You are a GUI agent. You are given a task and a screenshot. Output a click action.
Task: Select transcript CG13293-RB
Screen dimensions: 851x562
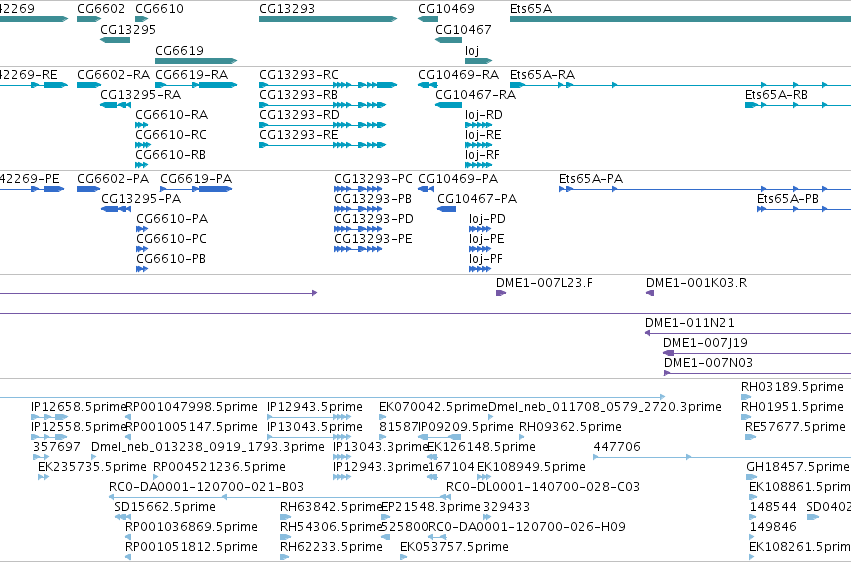322,105
